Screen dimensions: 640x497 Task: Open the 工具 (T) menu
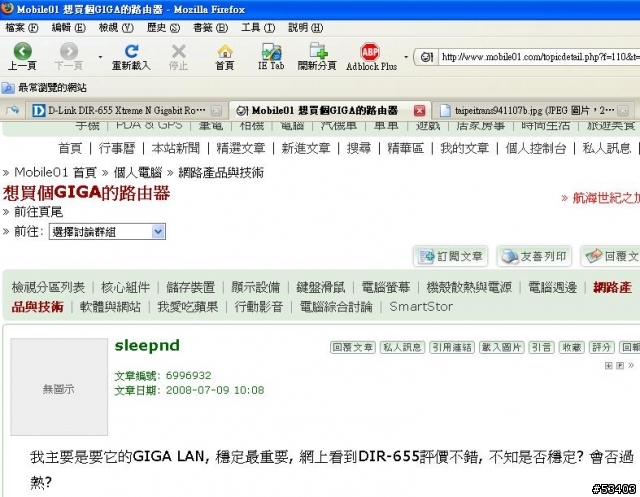(258, 28)
